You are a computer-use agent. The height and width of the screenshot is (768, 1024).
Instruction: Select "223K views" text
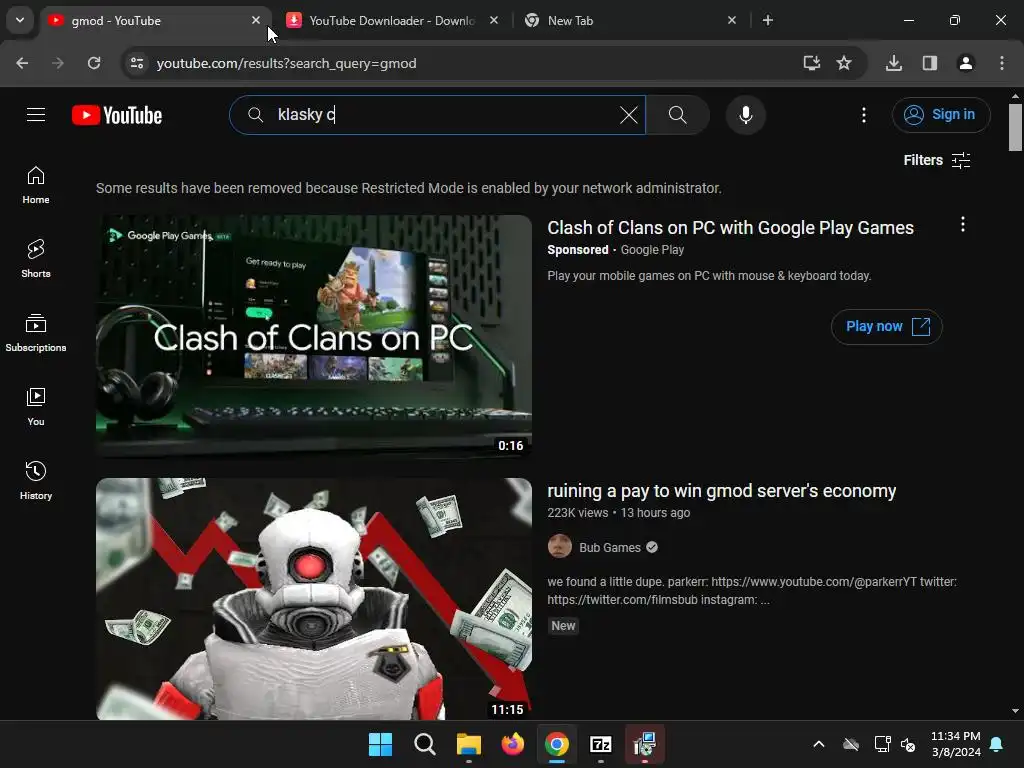click(x=577, y=513)
